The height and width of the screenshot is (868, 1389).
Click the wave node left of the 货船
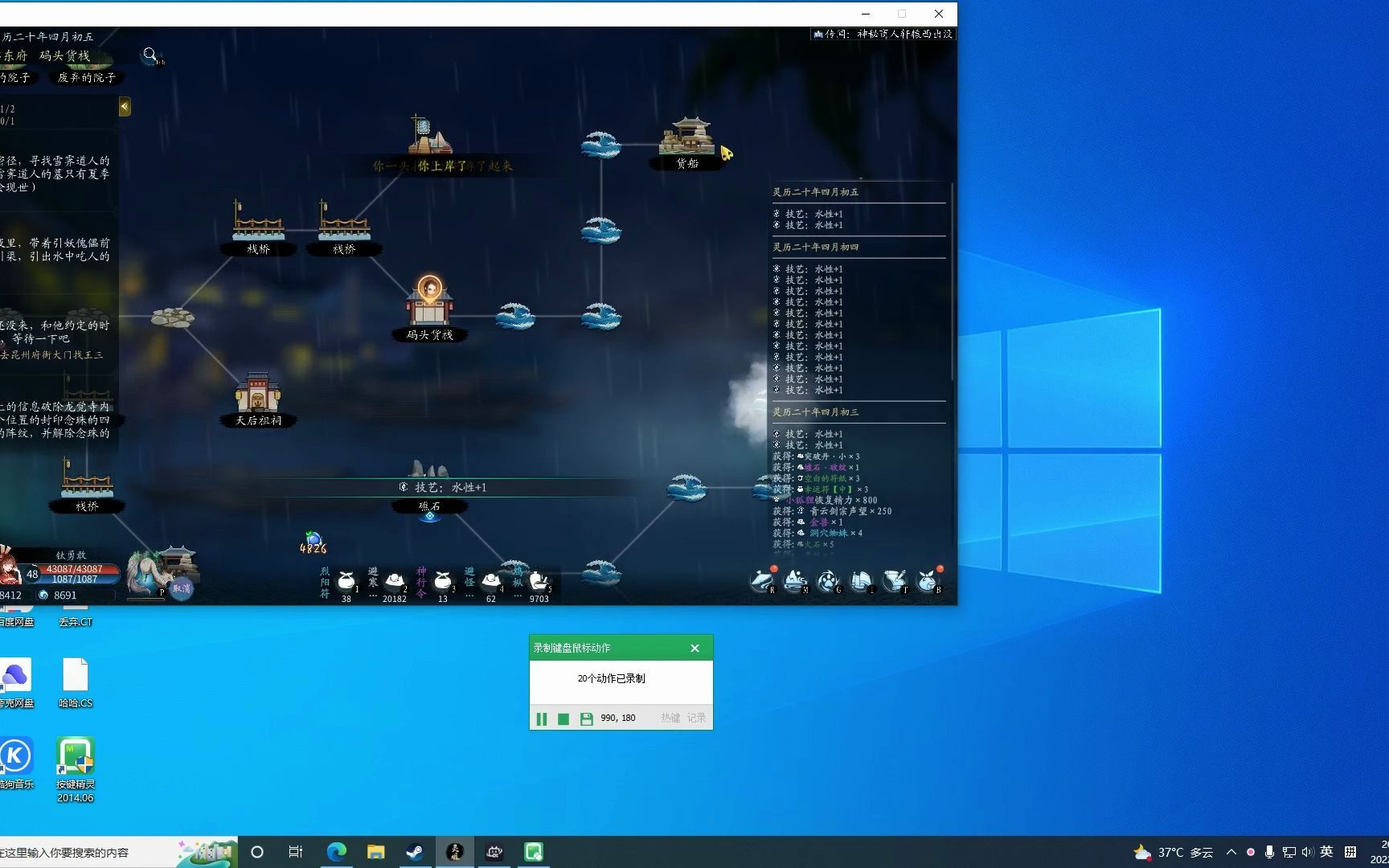tap(600, 145)
